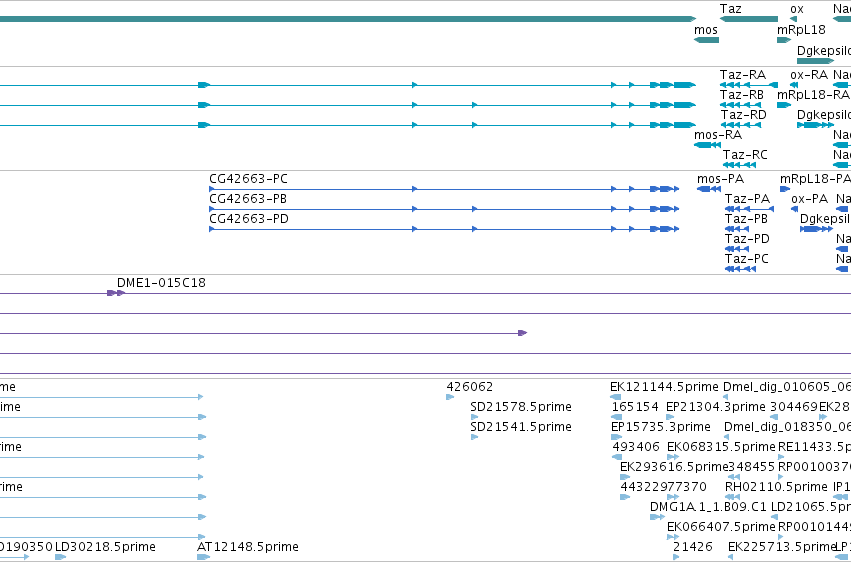Click the RH02110.5prime EST label
The width and height of the screenshot is (851, 562).
point(776,488)
